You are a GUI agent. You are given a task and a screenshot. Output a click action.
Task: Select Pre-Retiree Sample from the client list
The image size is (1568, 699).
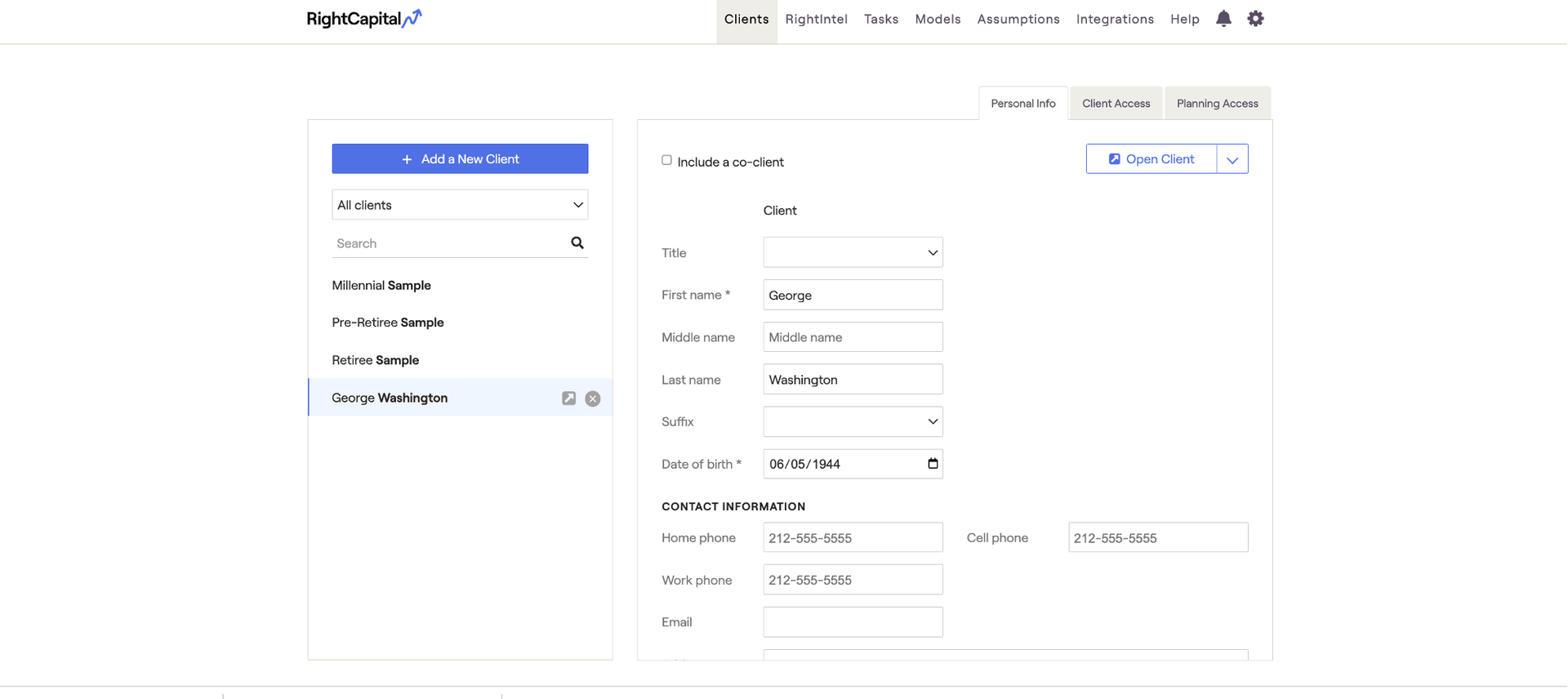[x=388, y=323]
